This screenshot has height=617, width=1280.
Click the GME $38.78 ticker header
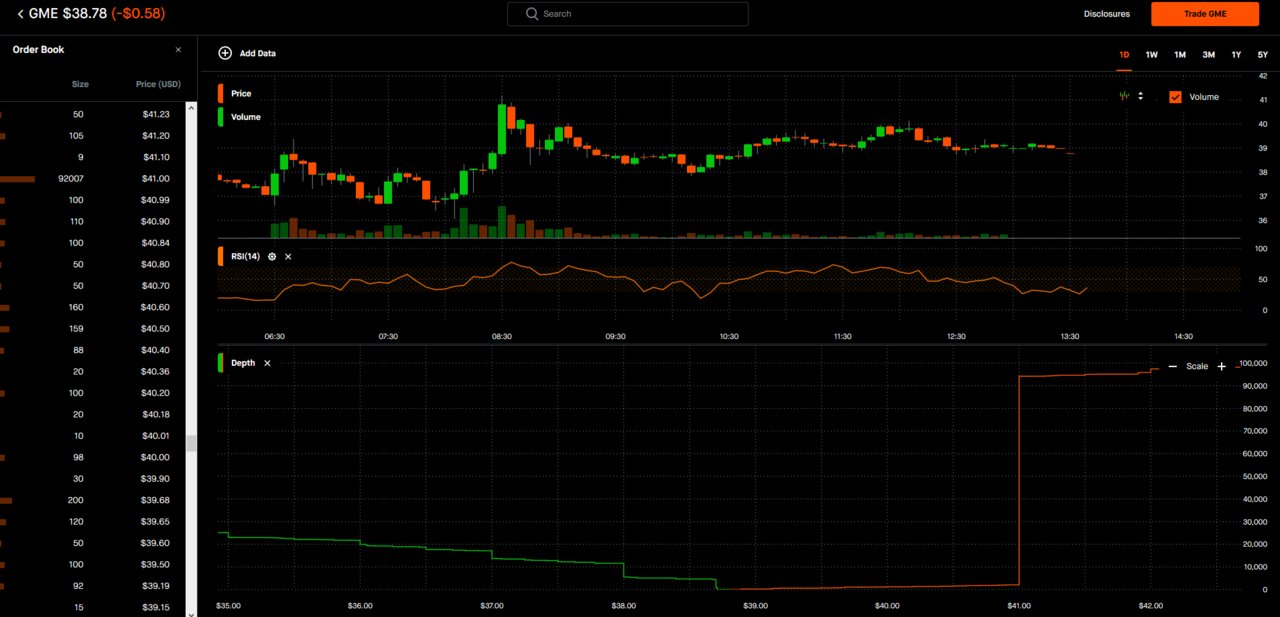point(68,14)
